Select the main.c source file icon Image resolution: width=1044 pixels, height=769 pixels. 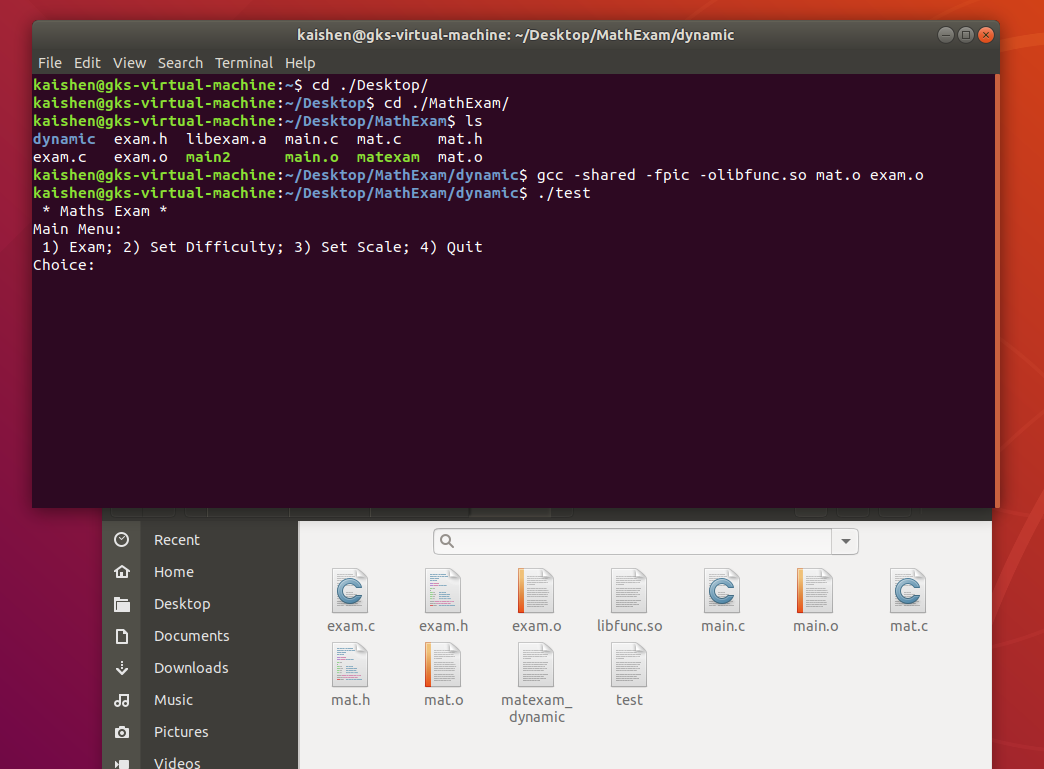722,591
